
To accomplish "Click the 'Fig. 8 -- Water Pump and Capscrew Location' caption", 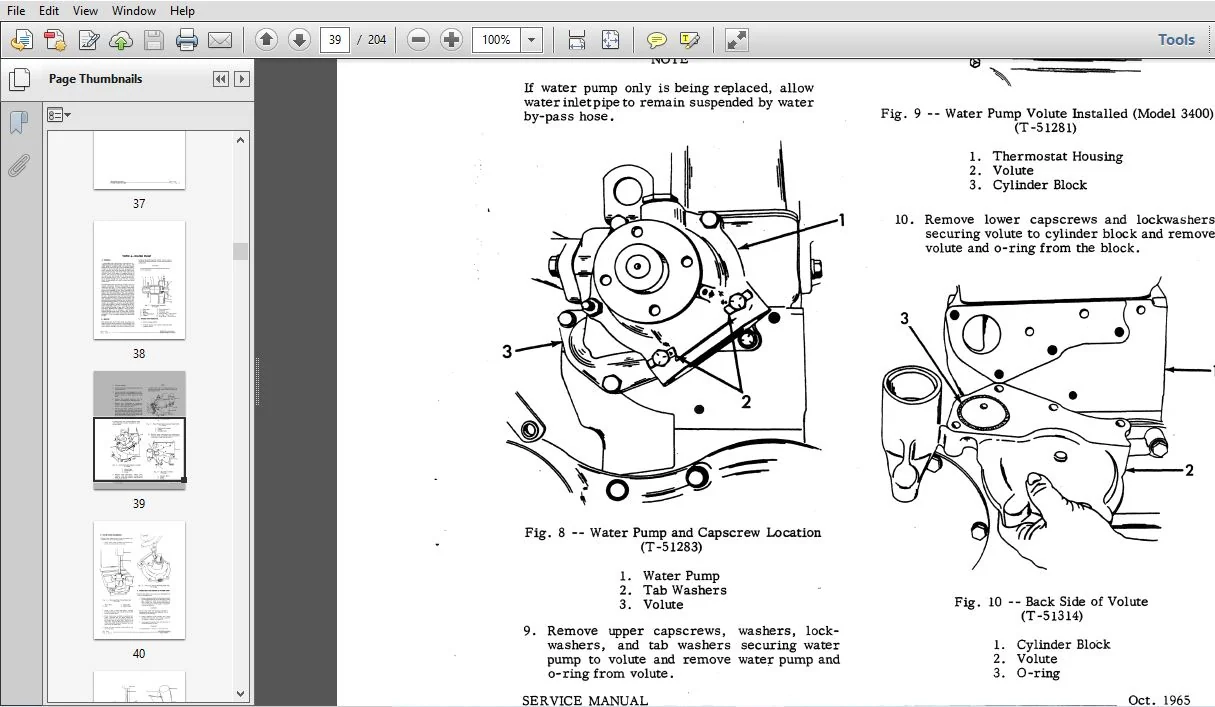I will click(x=673, y=533).
